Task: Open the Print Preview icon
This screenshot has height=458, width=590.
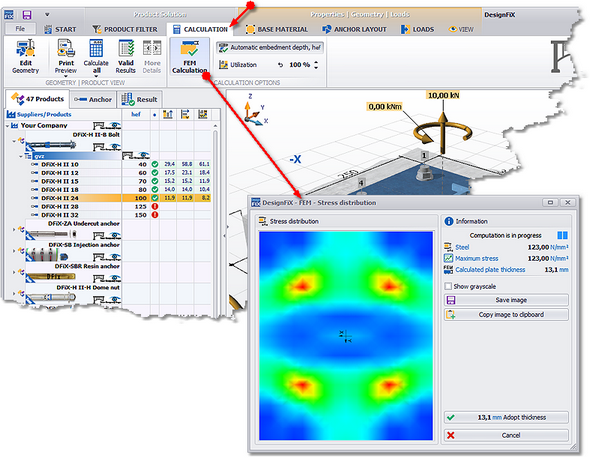Action: 66,56
